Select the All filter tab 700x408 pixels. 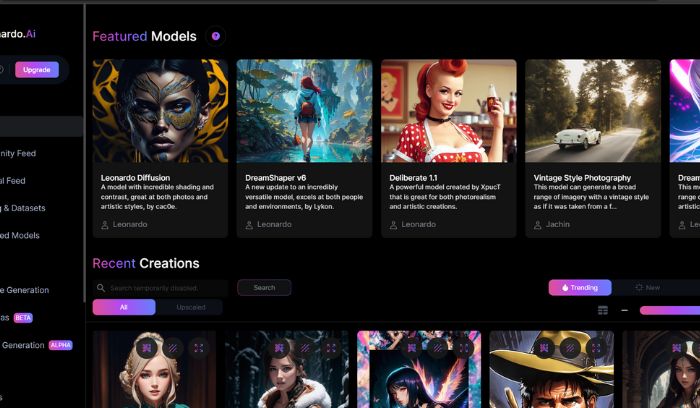point(124,307)
